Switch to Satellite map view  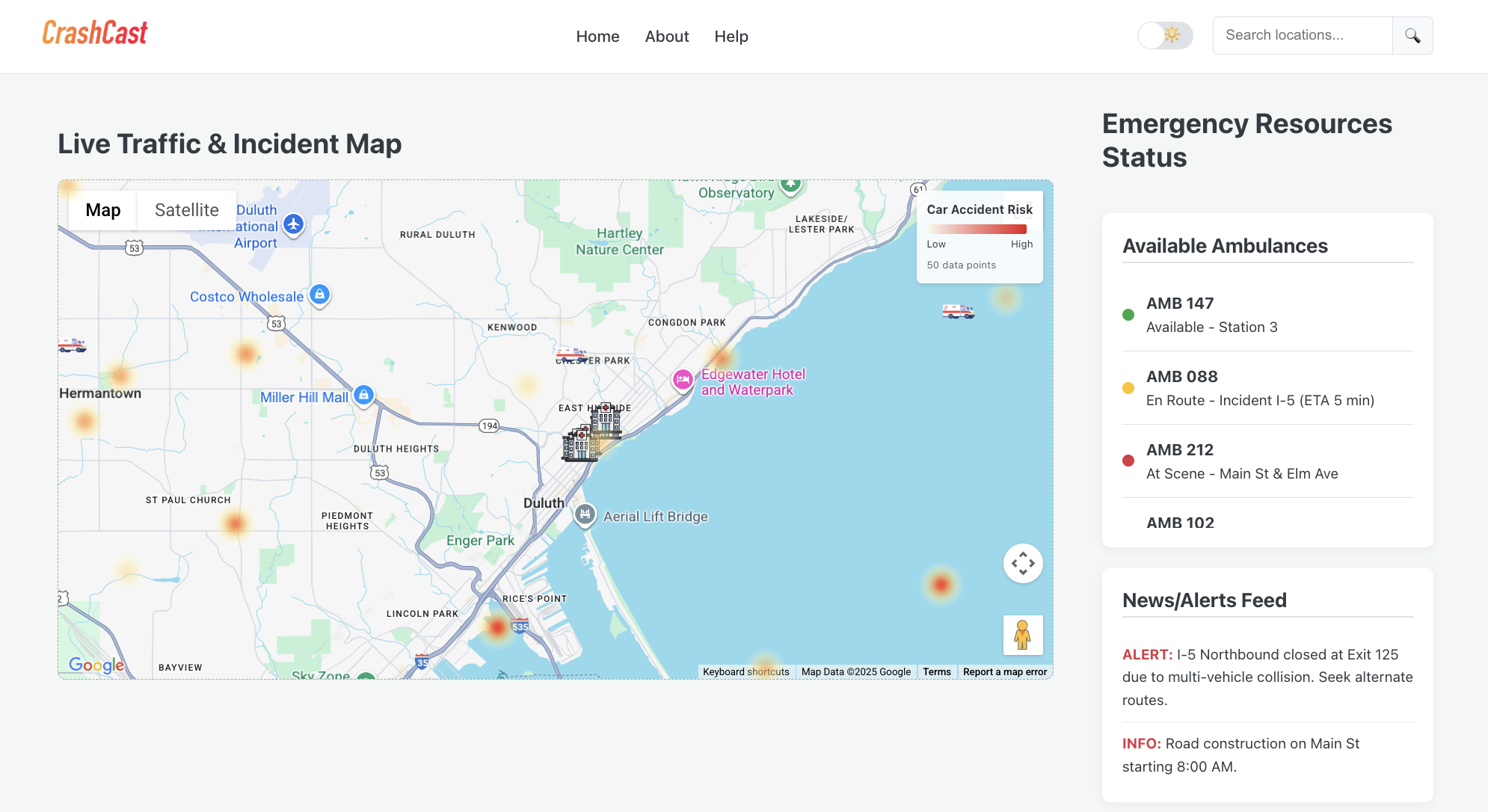[186, 210]
